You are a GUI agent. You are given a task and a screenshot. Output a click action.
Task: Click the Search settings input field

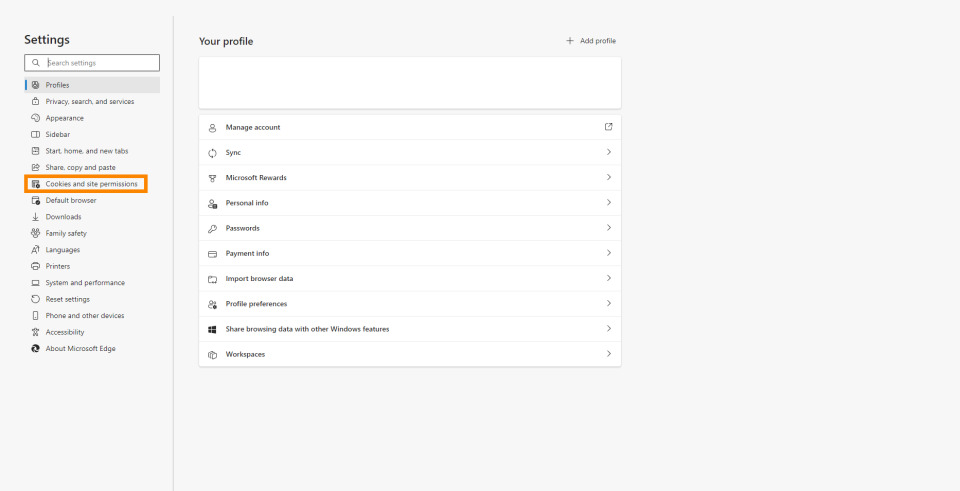(x=100, y=63)
